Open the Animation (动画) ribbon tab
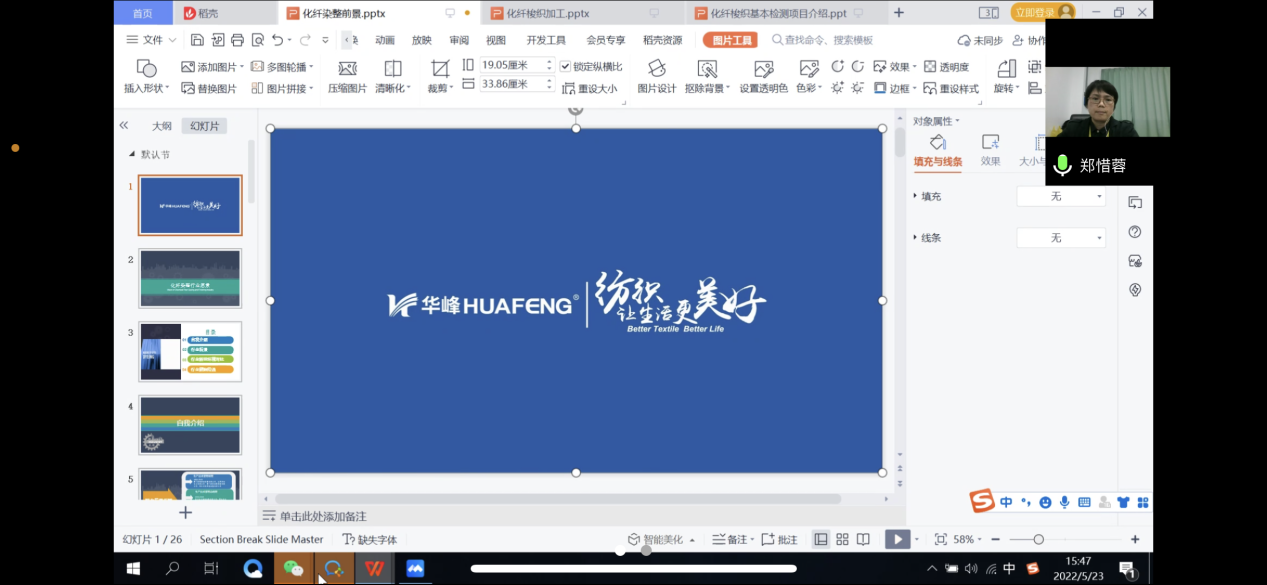Viewport: 1267px width, 585px height. click(x=385, y=40)
